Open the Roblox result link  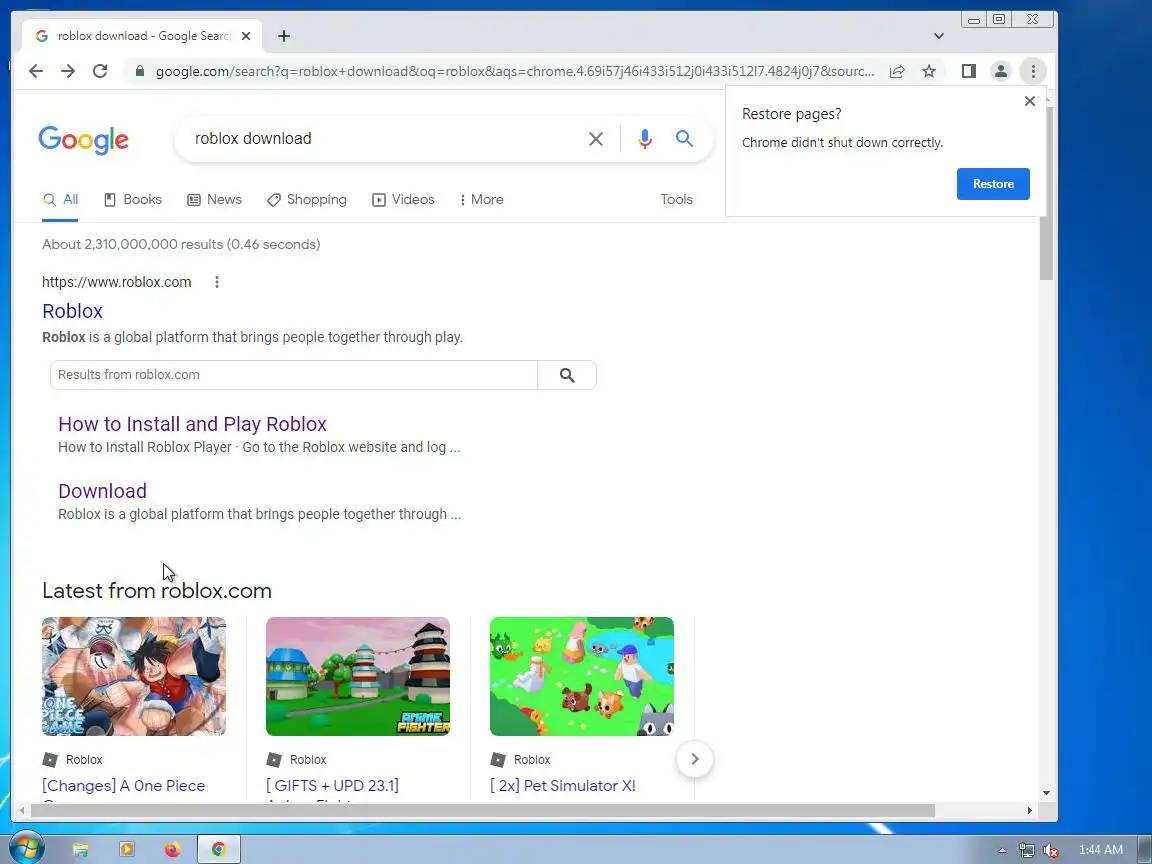pos(72,312)
